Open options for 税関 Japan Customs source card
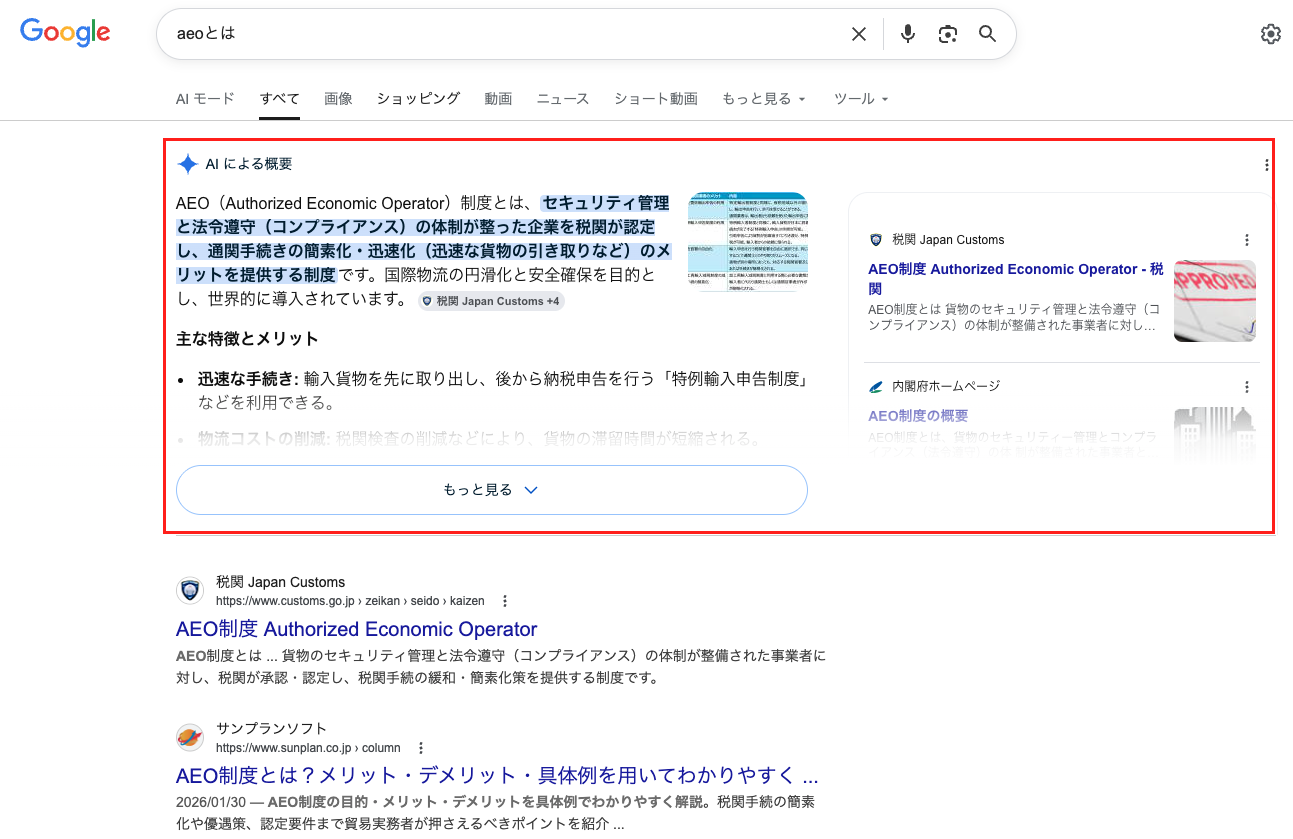This screenshot has height=839, width=1293. pos(1247,240)
